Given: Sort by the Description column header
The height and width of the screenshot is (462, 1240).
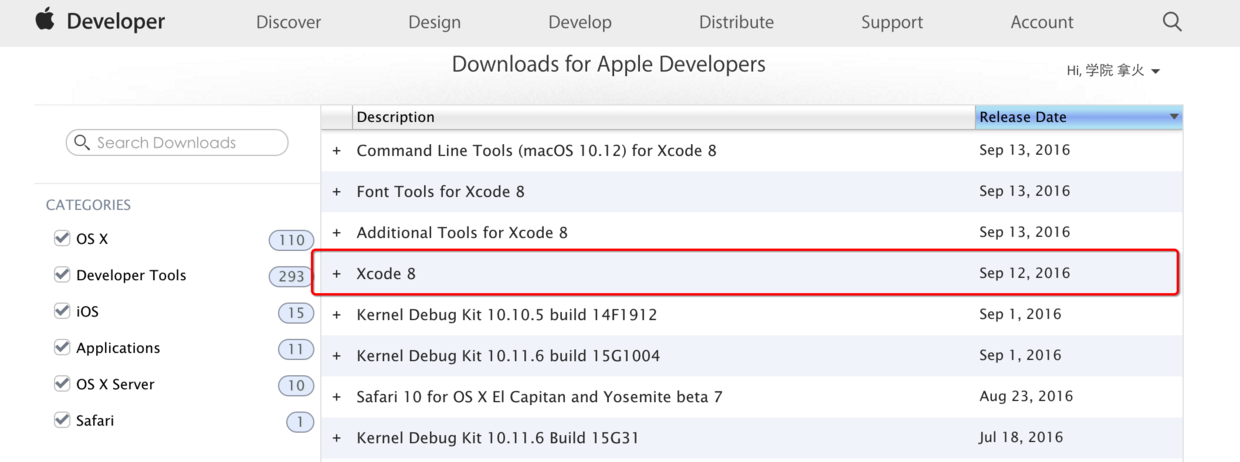Looking at the screenshot, I should pos(664,117).
